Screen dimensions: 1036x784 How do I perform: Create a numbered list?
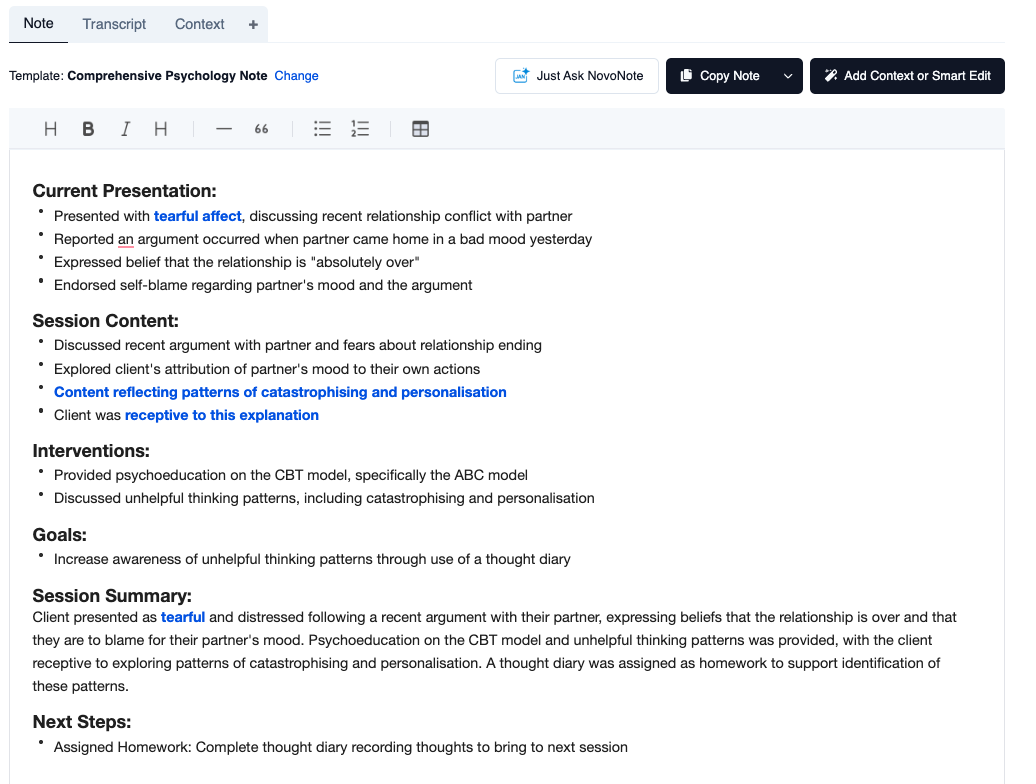[x=360, y=129]
